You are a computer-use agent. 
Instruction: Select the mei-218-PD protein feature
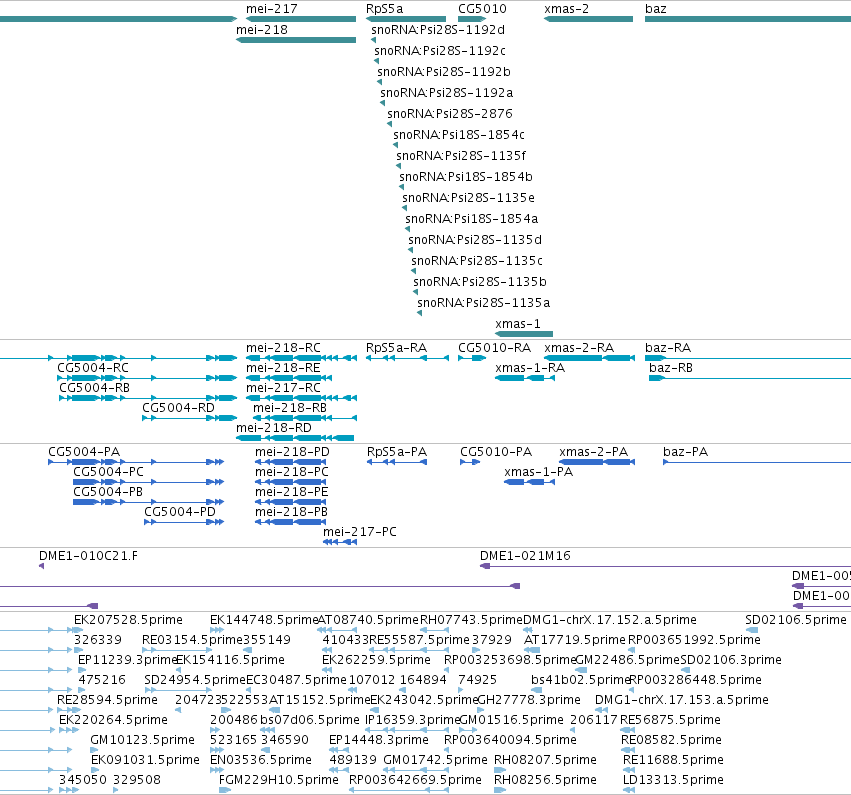(291, 462)
